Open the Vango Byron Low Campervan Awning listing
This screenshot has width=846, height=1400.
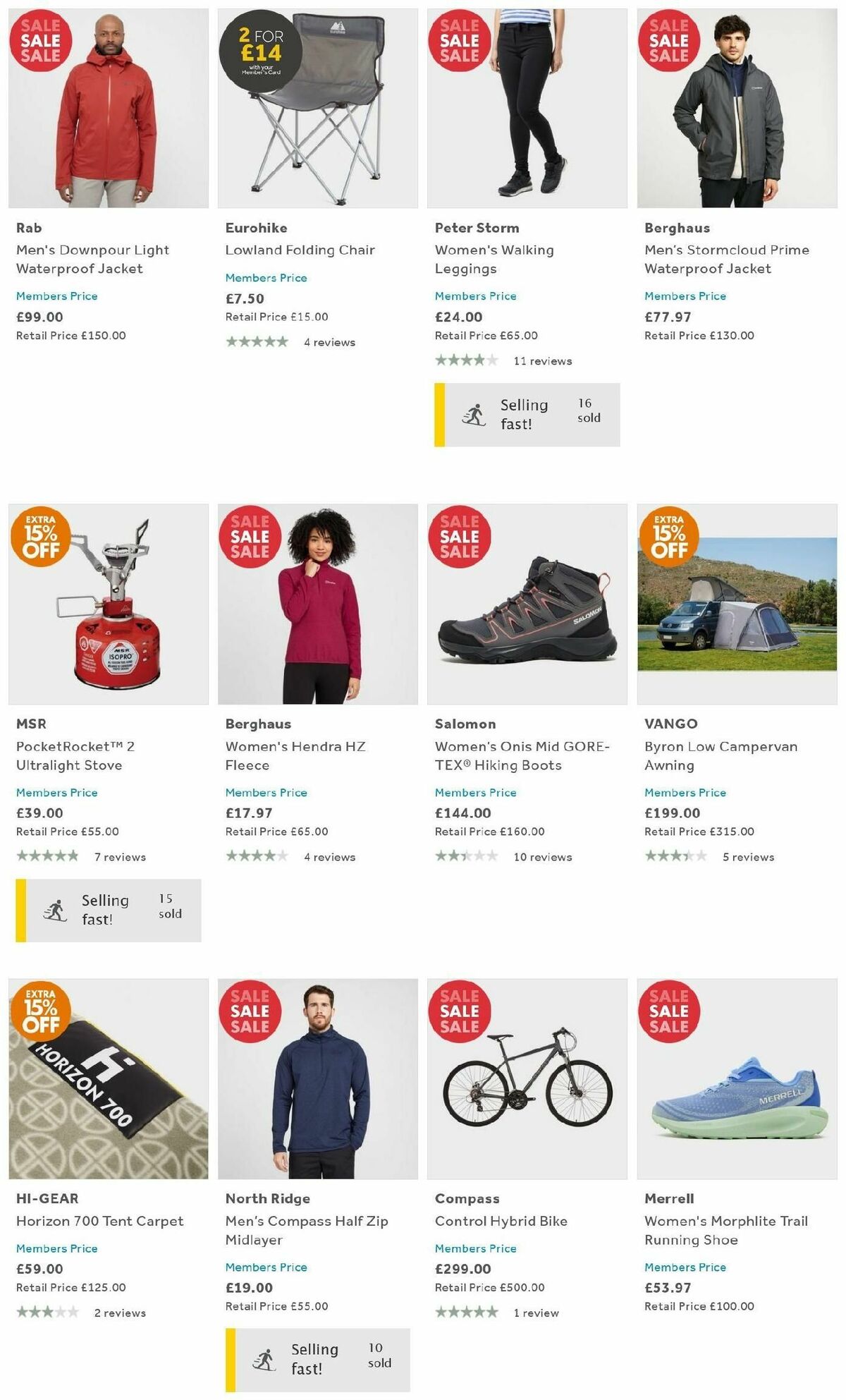coord(721,755)
